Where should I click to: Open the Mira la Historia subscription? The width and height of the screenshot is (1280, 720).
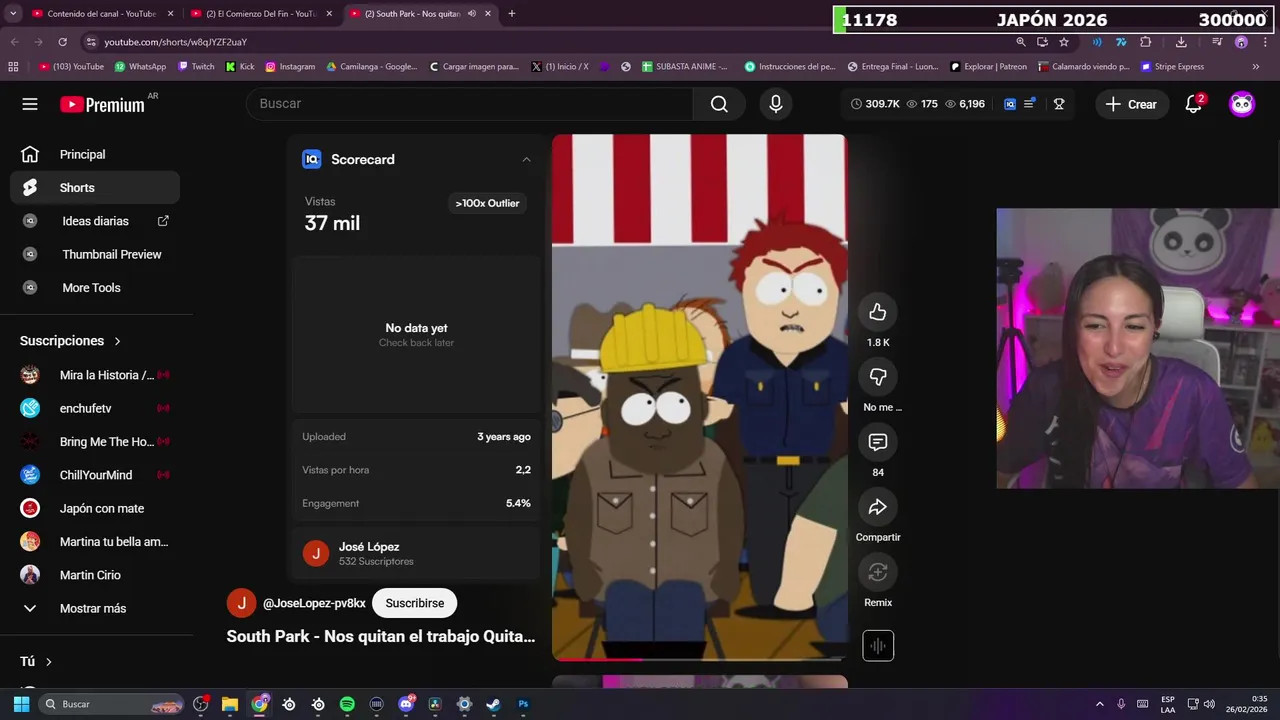click(x=97, y=375)
